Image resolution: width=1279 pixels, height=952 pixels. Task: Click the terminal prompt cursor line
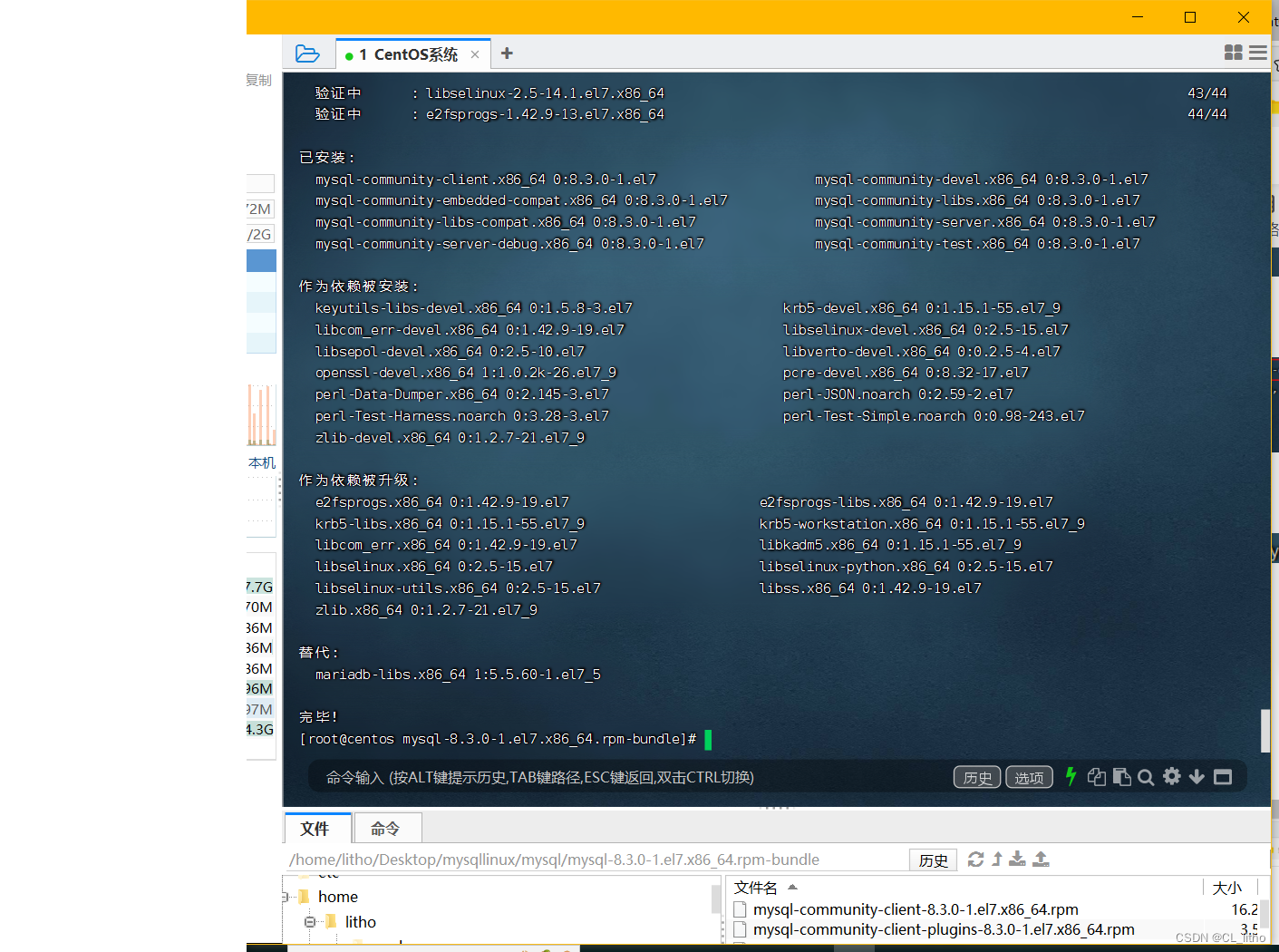tap(506, 739)
